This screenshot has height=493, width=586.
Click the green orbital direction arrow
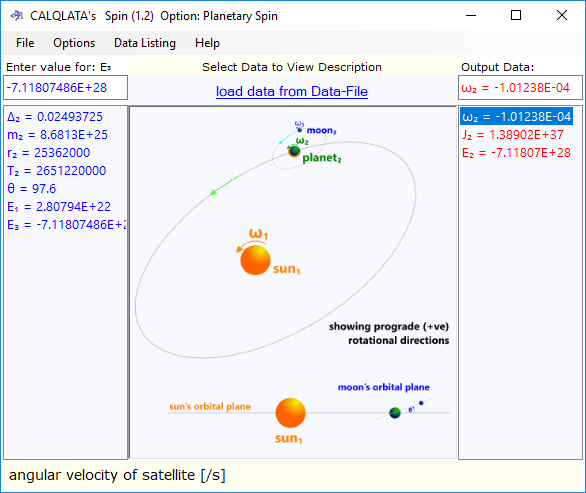point(224,185)
